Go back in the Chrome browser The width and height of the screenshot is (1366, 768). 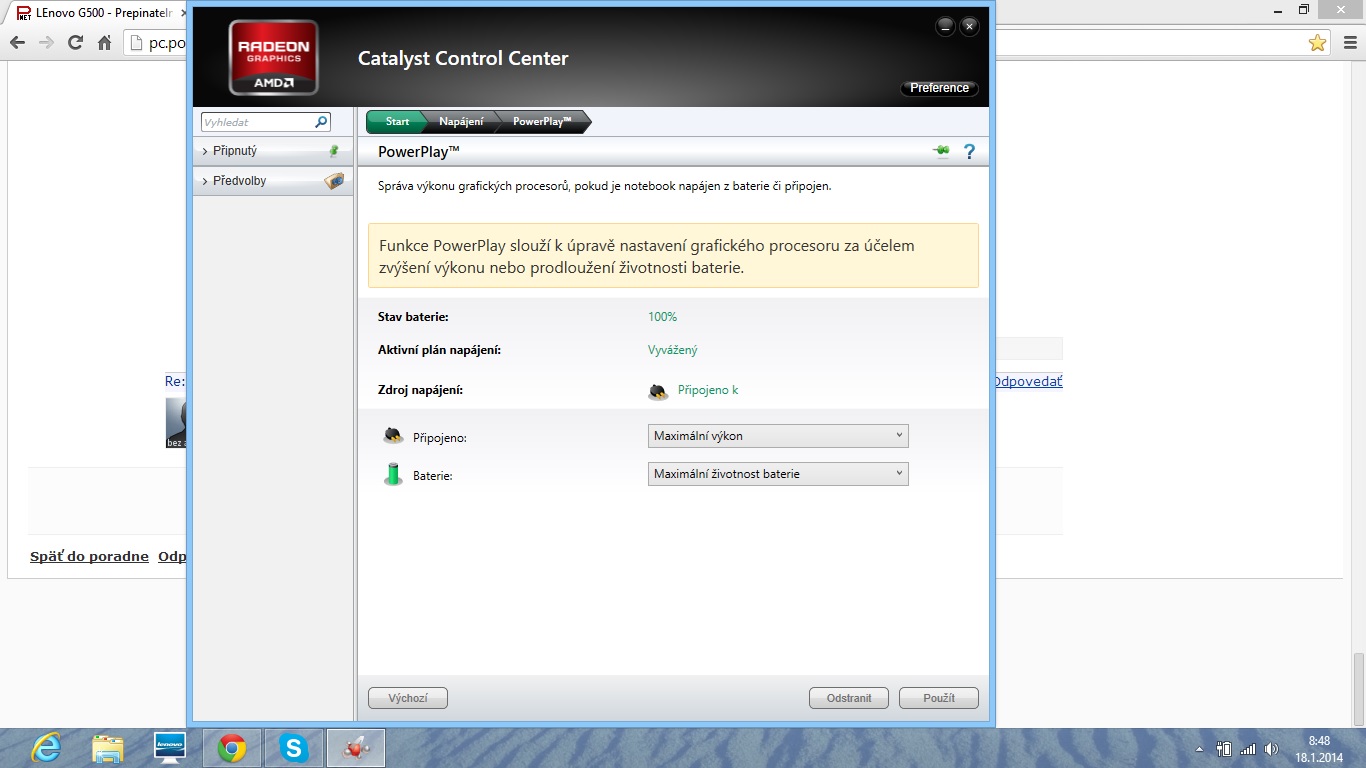click(17, 43)
